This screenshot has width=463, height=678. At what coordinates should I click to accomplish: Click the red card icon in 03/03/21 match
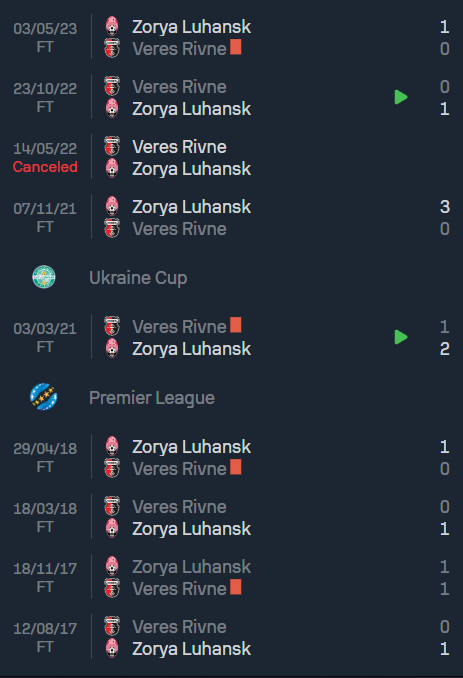tap(236, 325)
